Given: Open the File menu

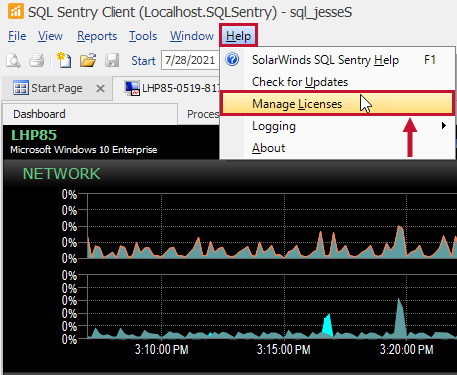Looking at the screenshot, I should [x=17, y=36].
